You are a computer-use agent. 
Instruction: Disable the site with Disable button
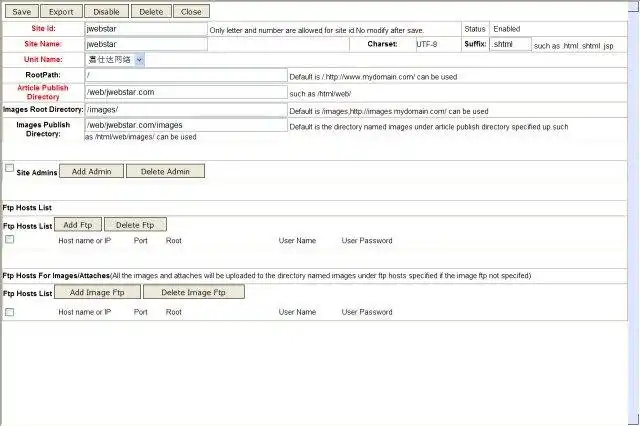point(106,11)
